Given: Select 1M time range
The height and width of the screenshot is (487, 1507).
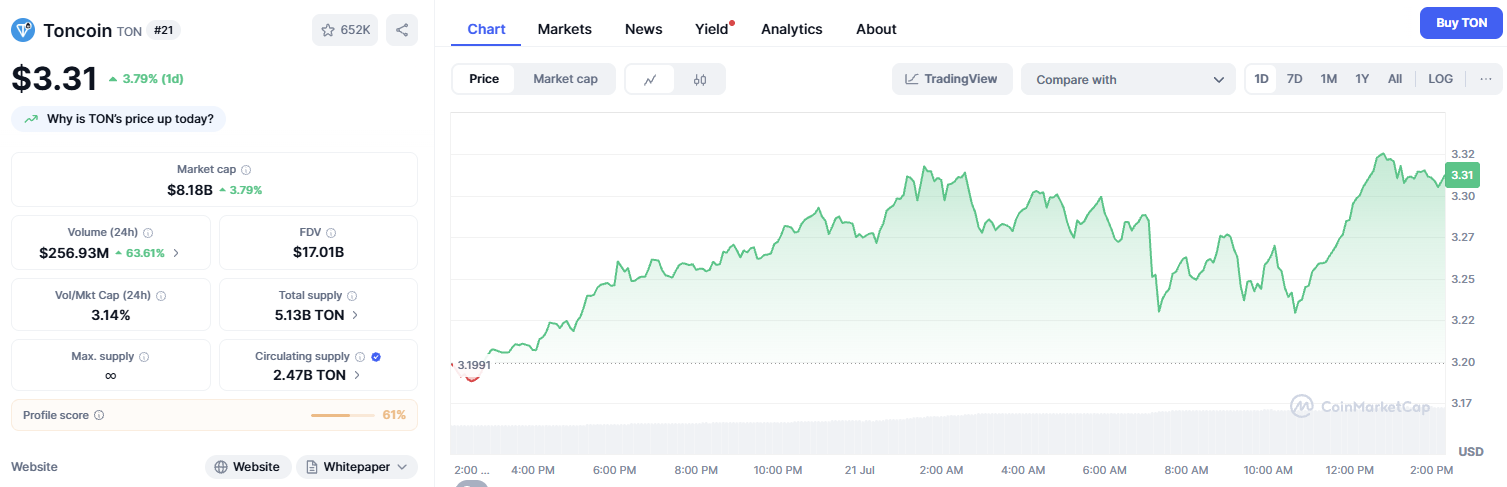Looking at the screenshot, I should coord(1328,79).
